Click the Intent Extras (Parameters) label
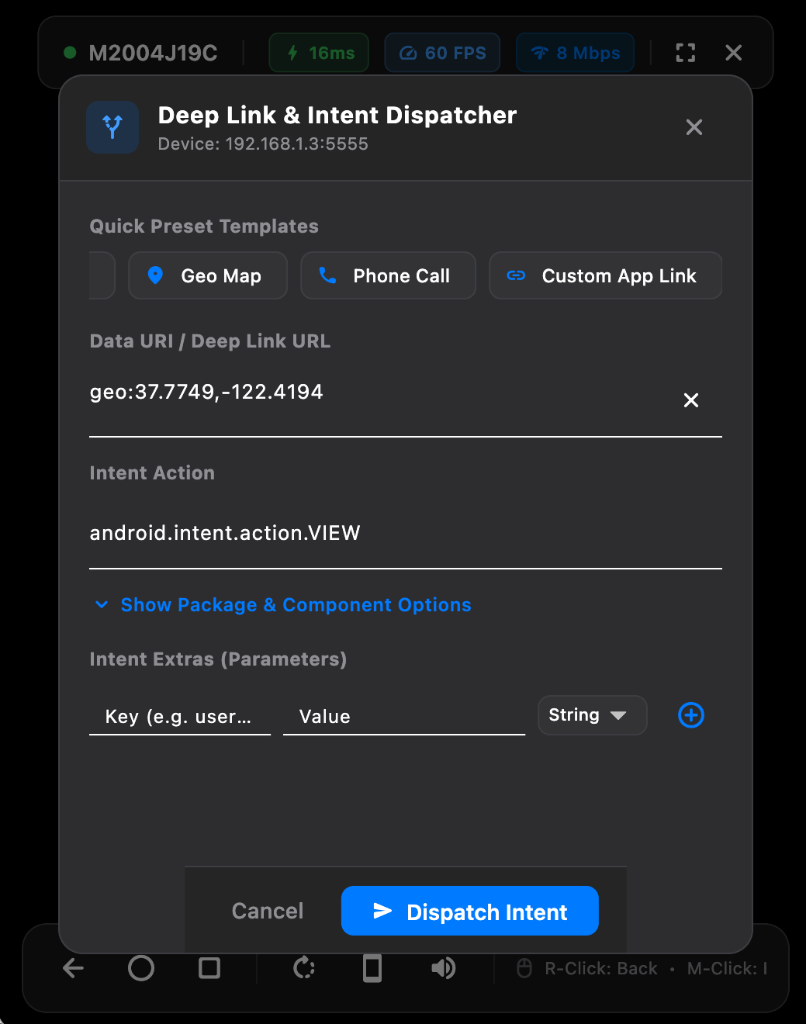 218,659
